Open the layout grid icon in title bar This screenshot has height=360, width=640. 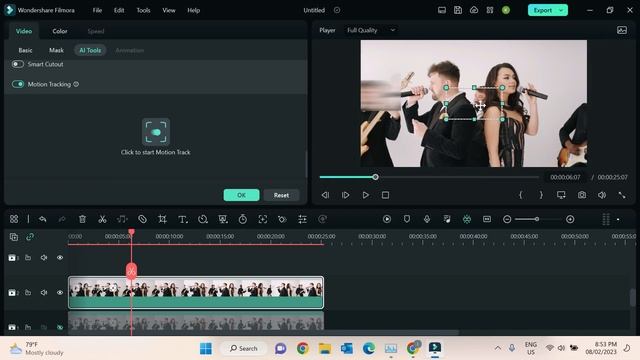point(490,10)
